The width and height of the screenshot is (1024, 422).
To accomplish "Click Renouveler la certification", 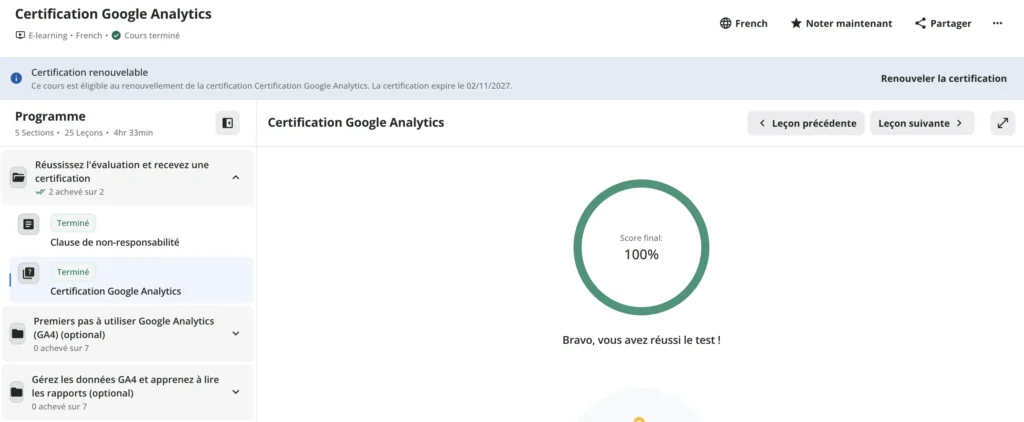I will pyautogui.click(x=944, y=78).
